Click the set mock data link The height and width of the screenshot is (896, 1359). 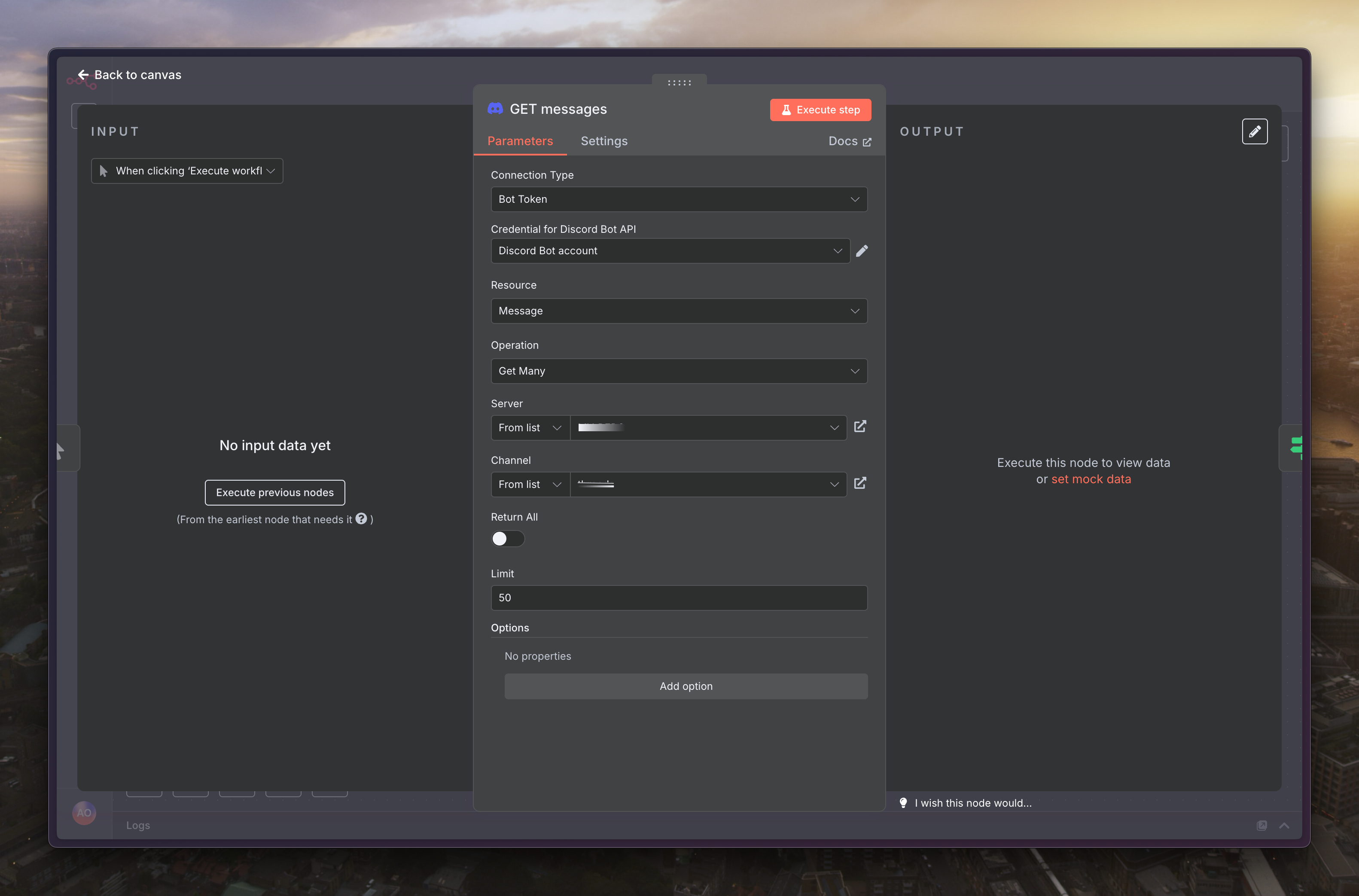1091,479
